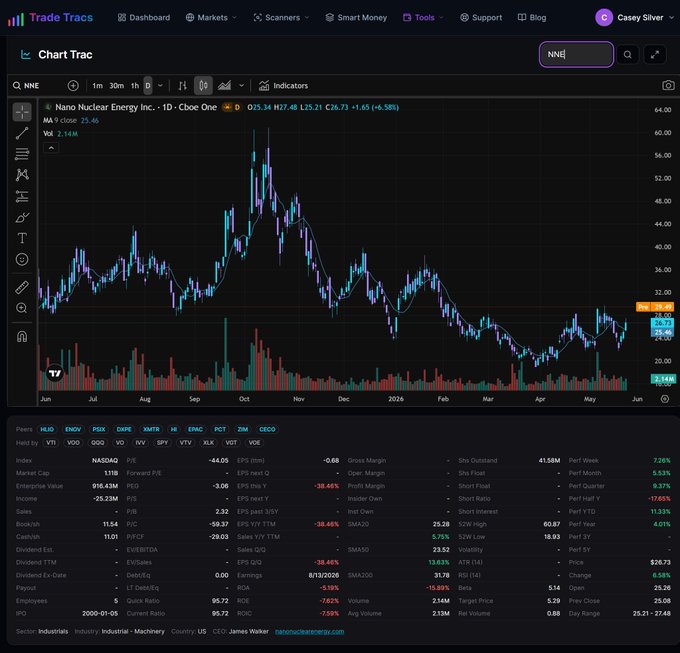Collapse the indicator legend chevron
The image size is (680, 653).
pos(51,148)
